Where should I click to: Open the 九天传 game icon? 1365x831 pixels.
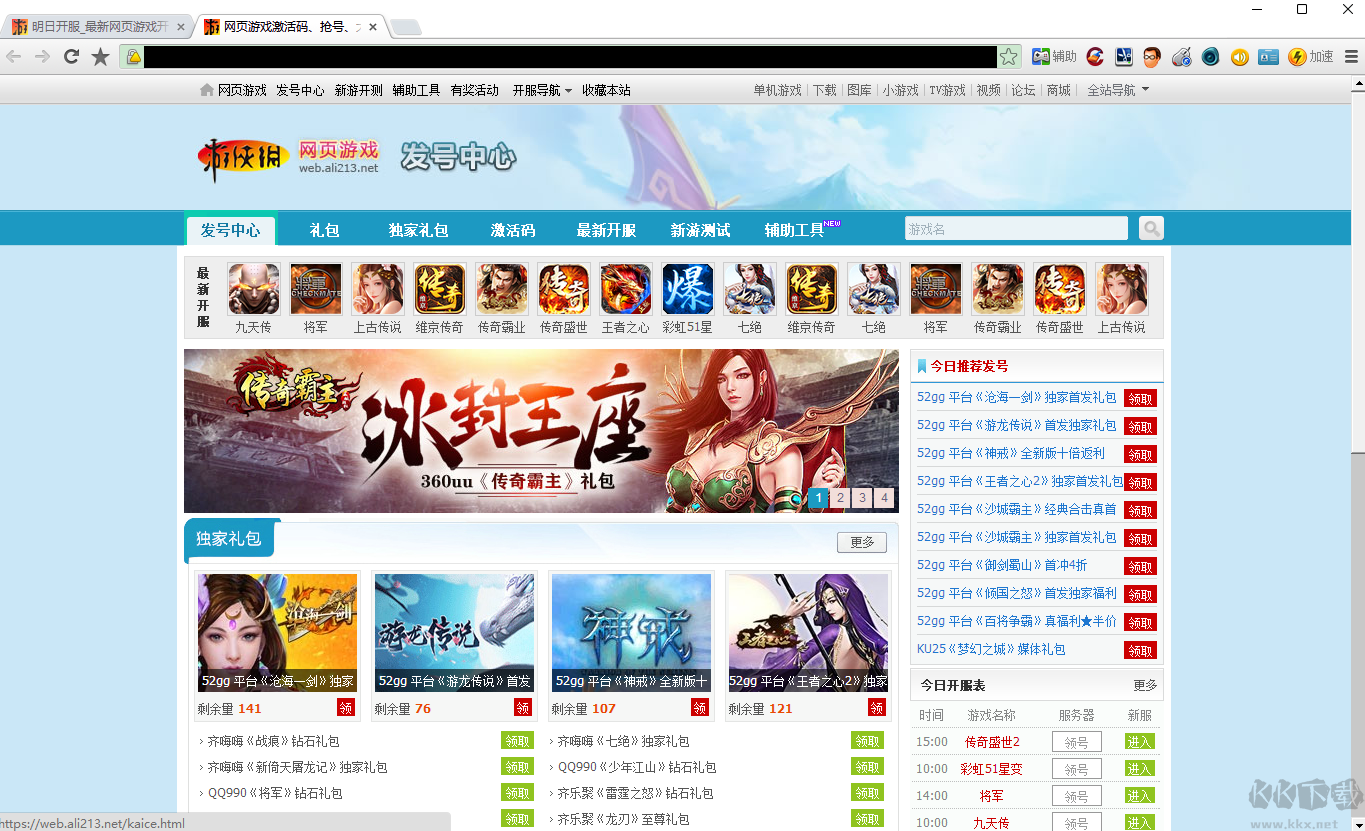pos(253,290)
